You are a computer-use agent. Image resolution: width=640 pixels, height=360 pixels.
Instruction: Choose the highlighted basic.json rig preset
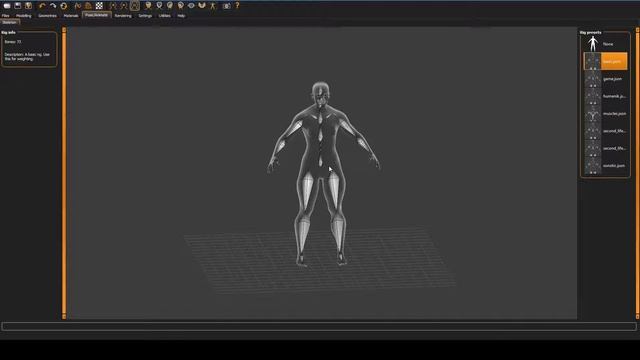click(x=606, y=61)
